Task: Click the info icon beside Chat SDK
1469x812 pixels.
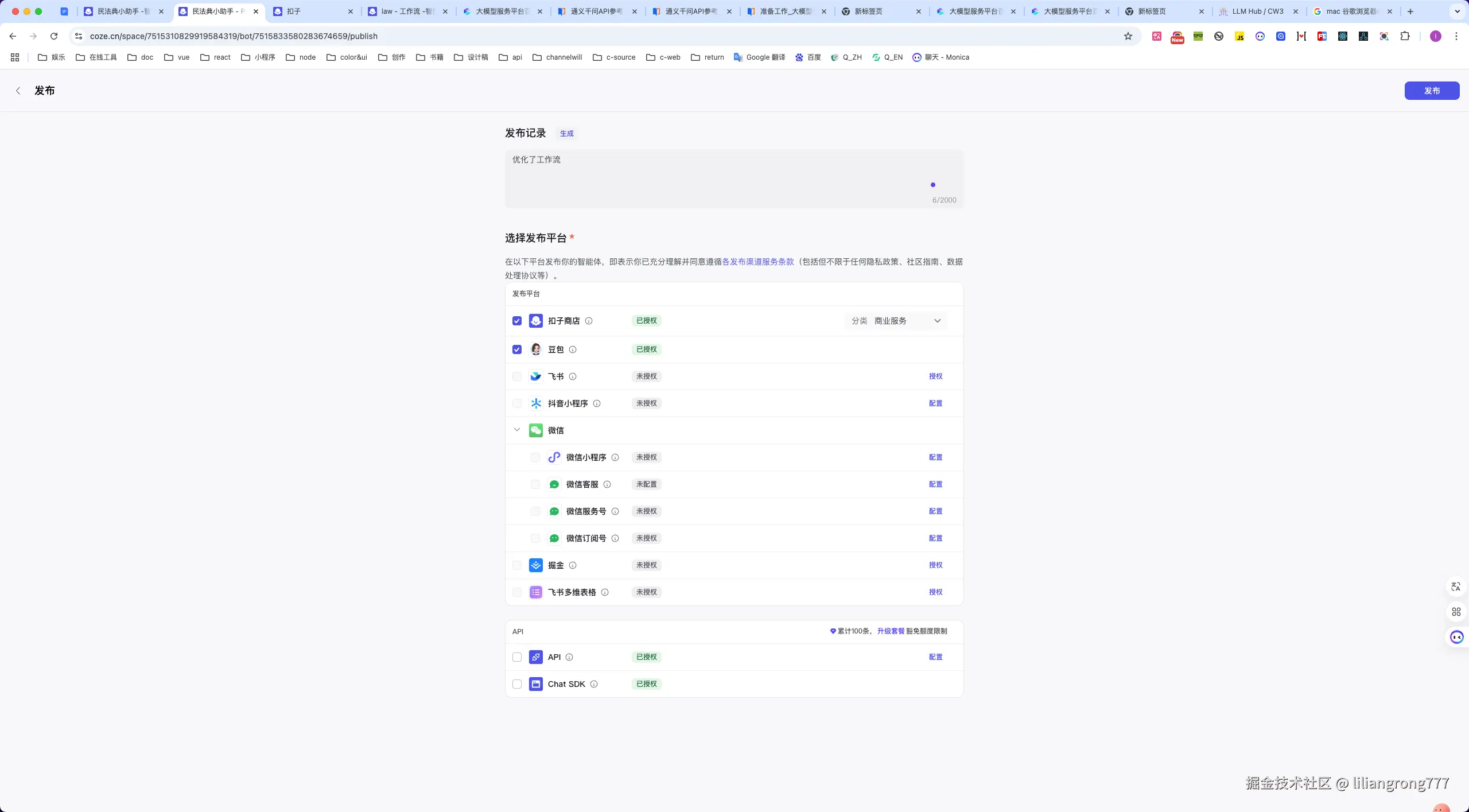Action: click(594, 684)
